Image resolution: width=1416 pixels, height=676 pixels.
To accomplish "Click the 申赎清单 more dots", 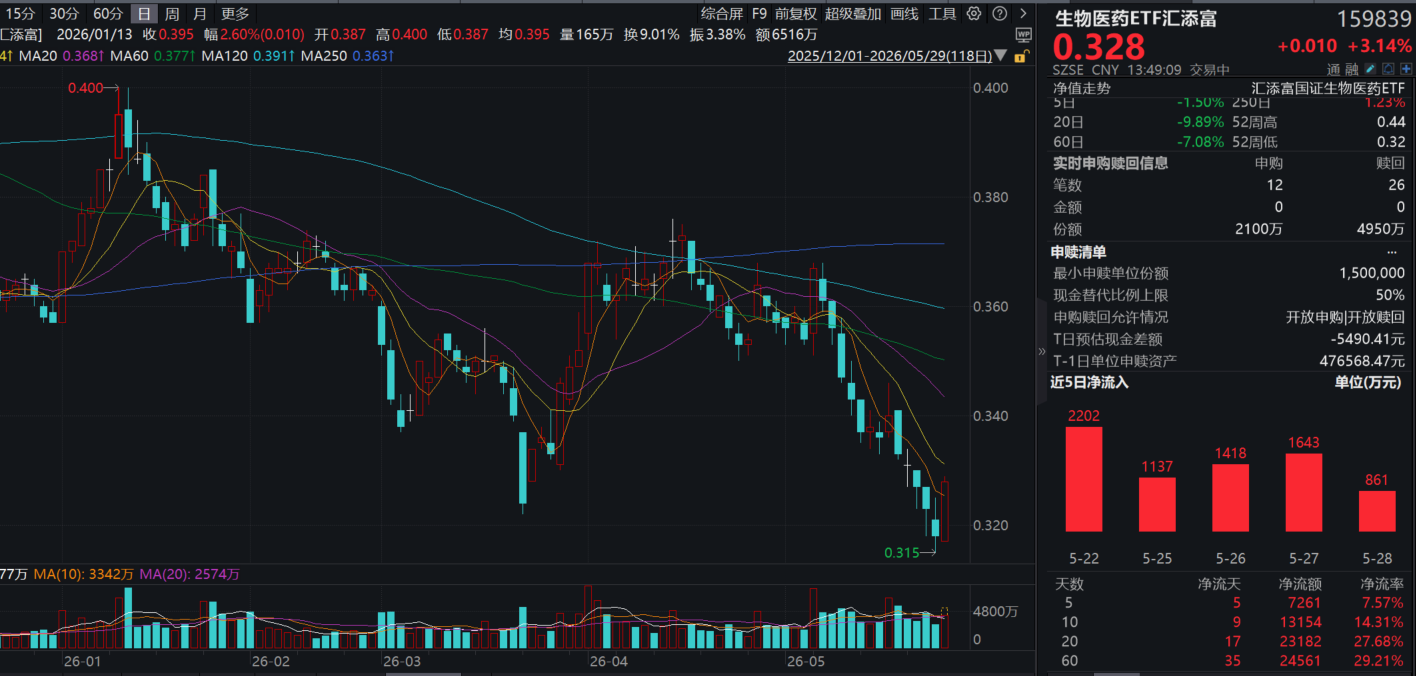I will tap(1392, 253).
